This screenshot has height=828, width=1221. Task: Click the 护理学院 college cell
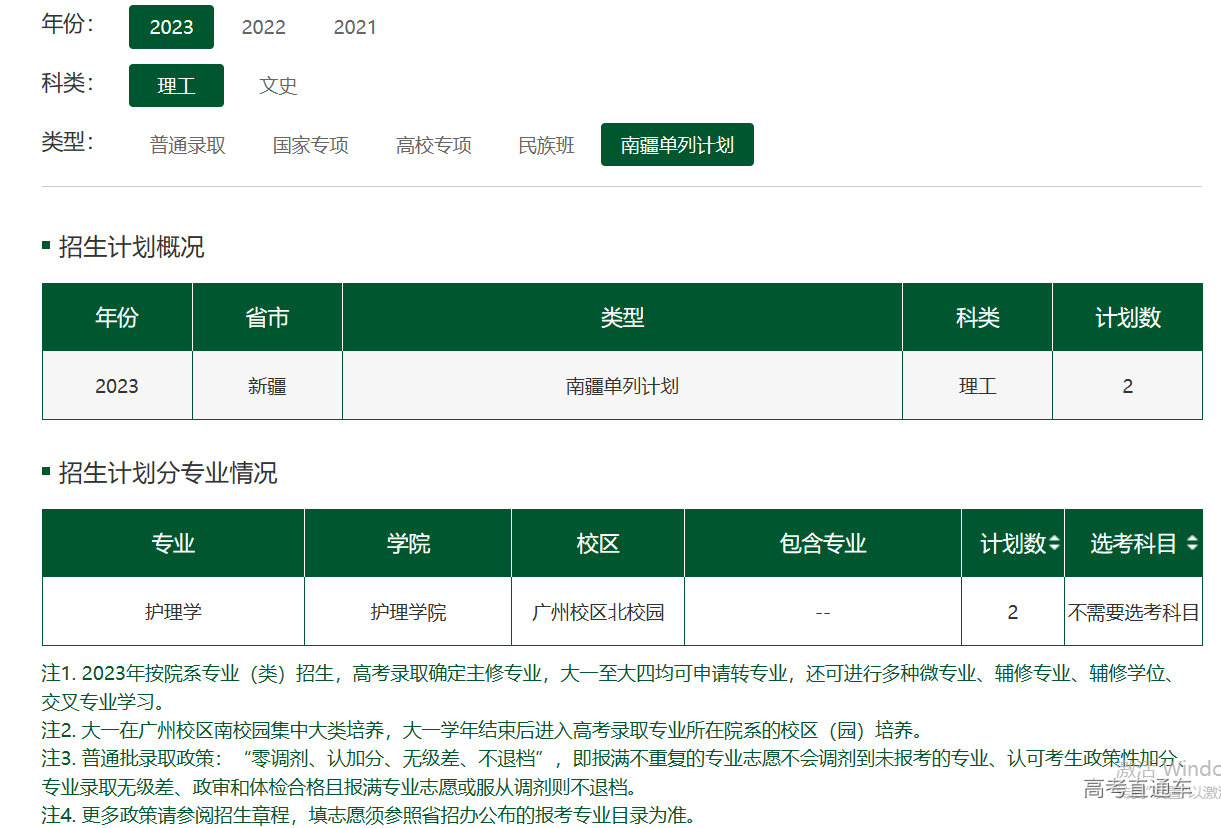click(408, 612)
